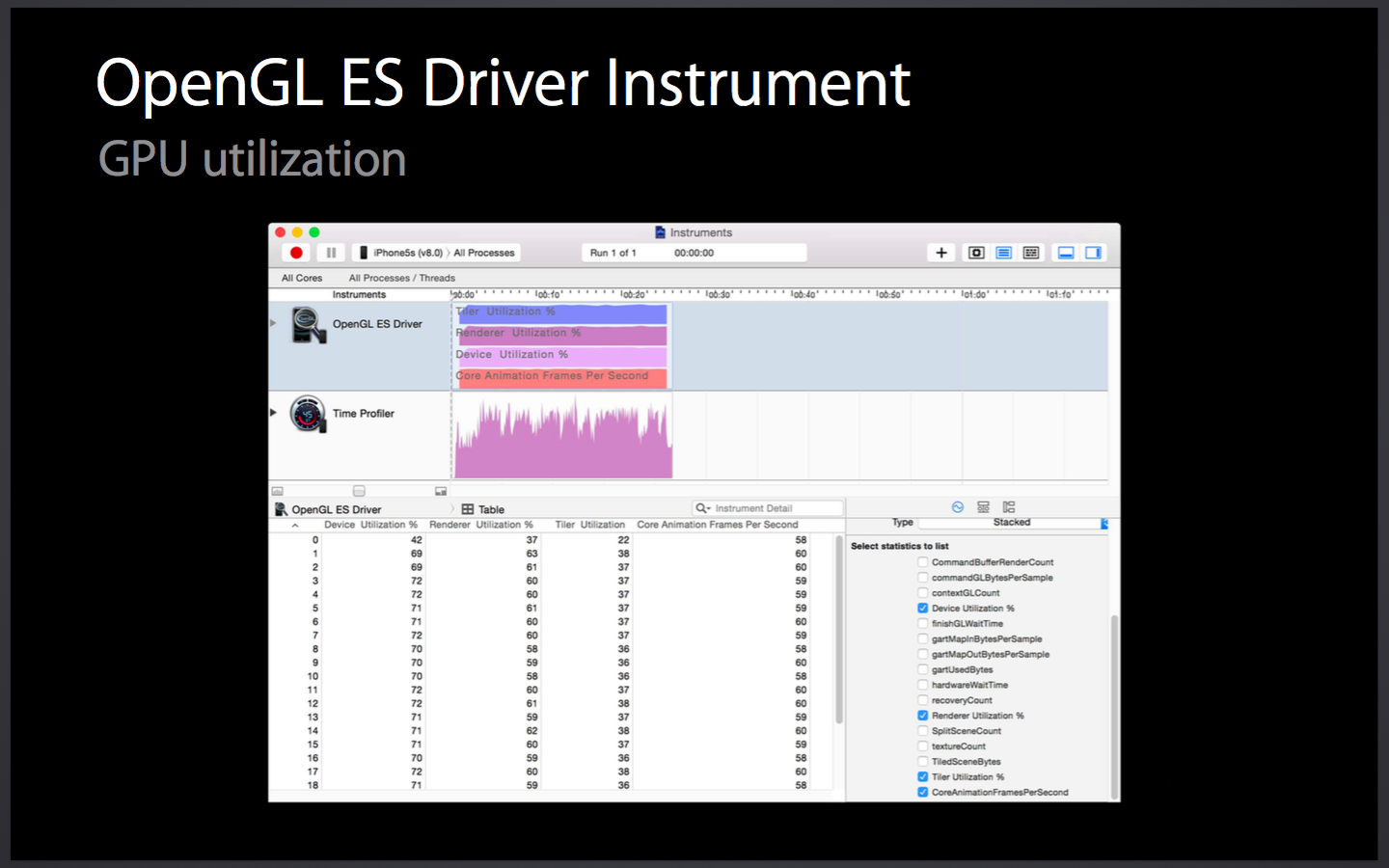Click the red Record button

[296, 253]
